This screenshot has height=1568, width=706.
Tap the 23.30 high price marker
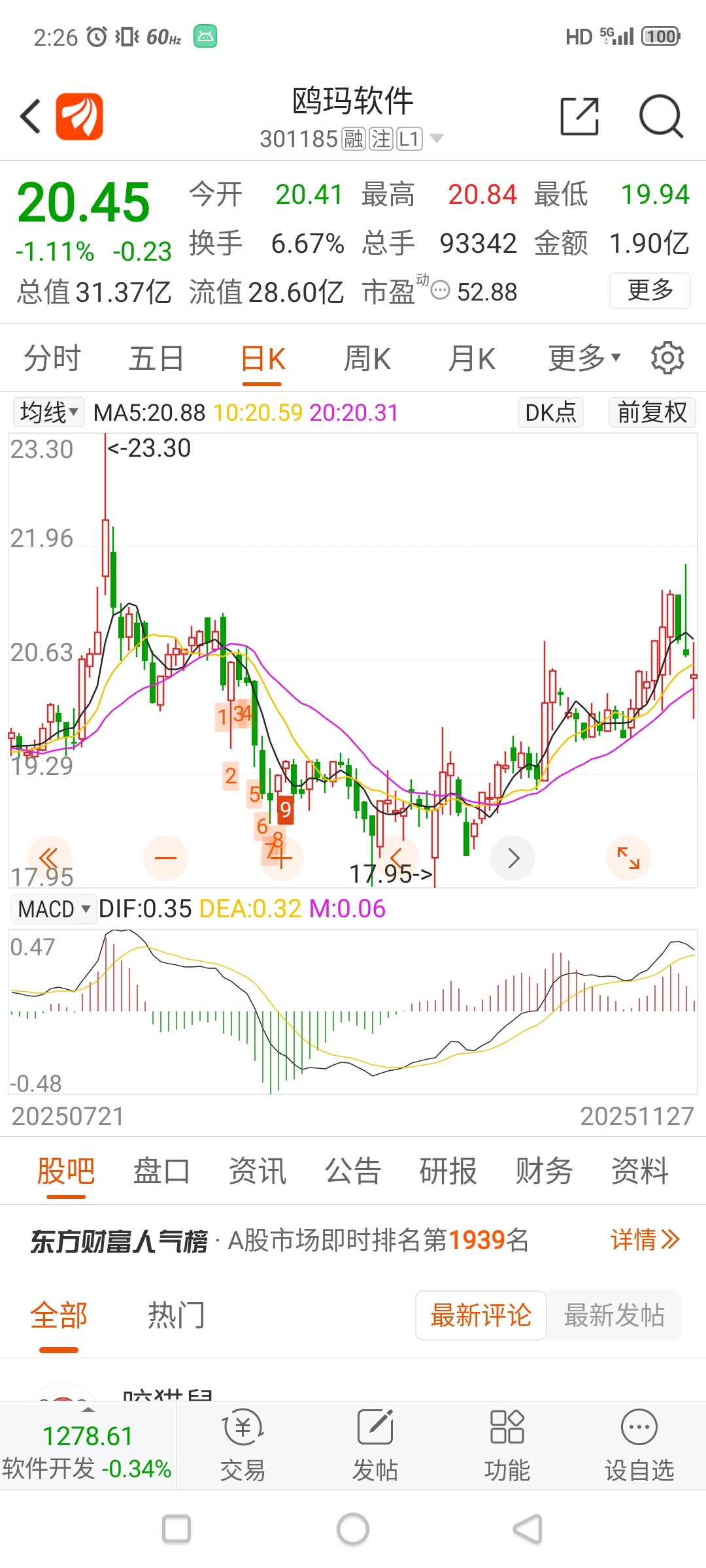(x=149, y=448)
